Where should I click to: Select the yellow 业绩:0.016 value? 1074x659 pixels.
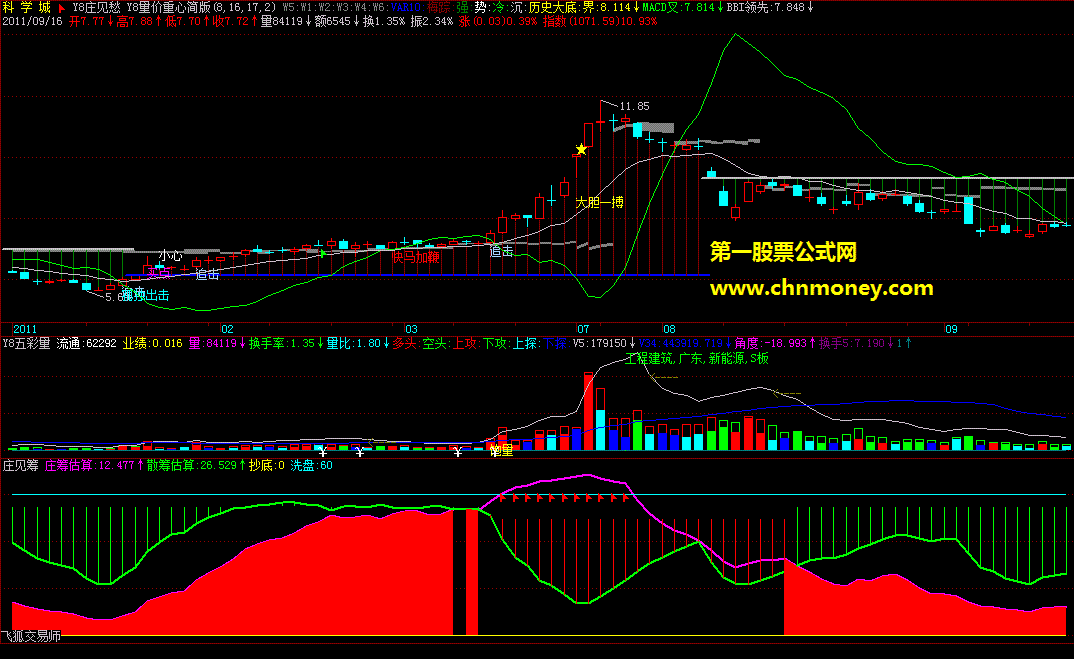point(153,343)
